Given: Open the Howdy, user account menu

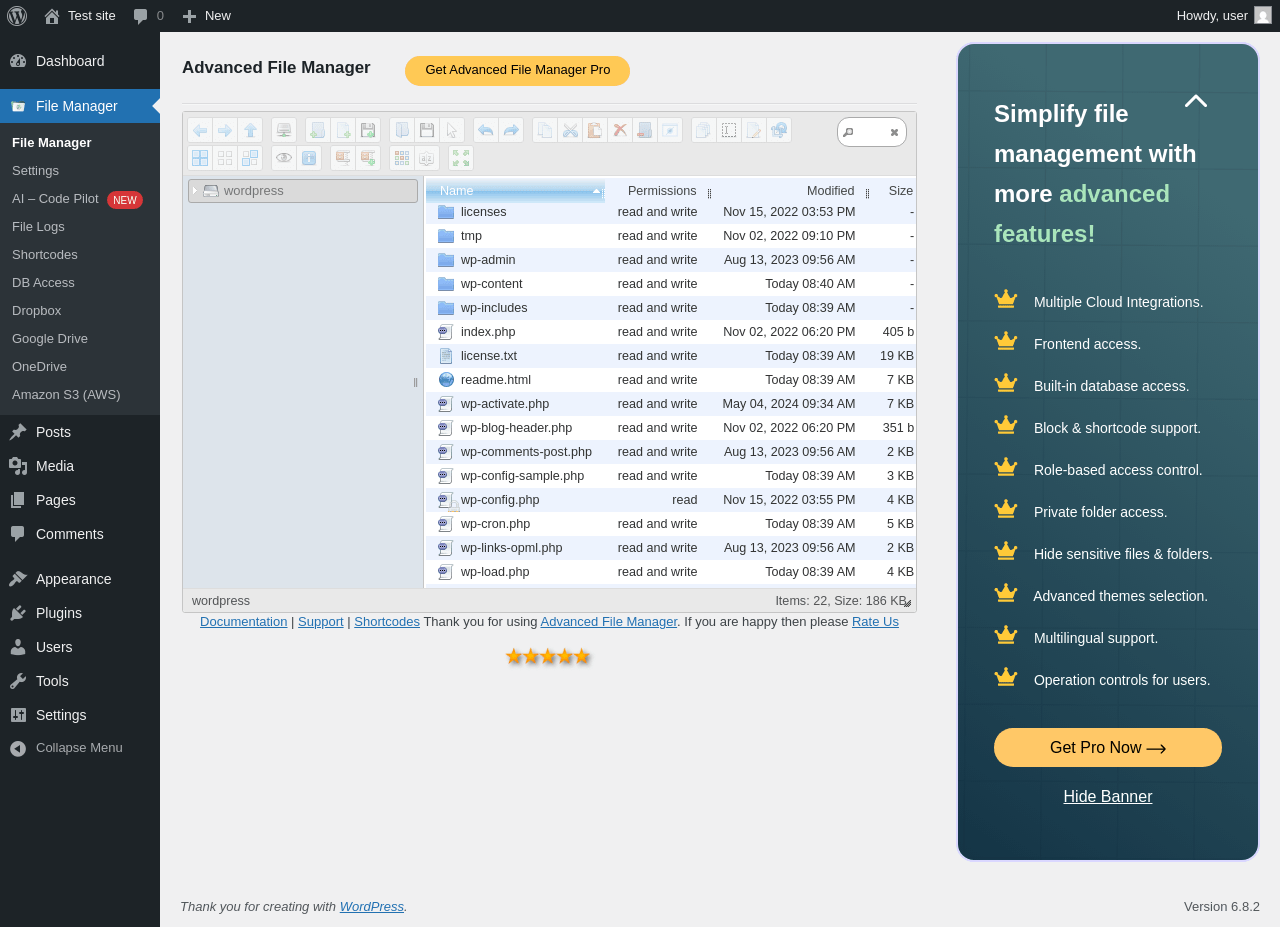Looking at the screenshot, I should (1224, 16).
